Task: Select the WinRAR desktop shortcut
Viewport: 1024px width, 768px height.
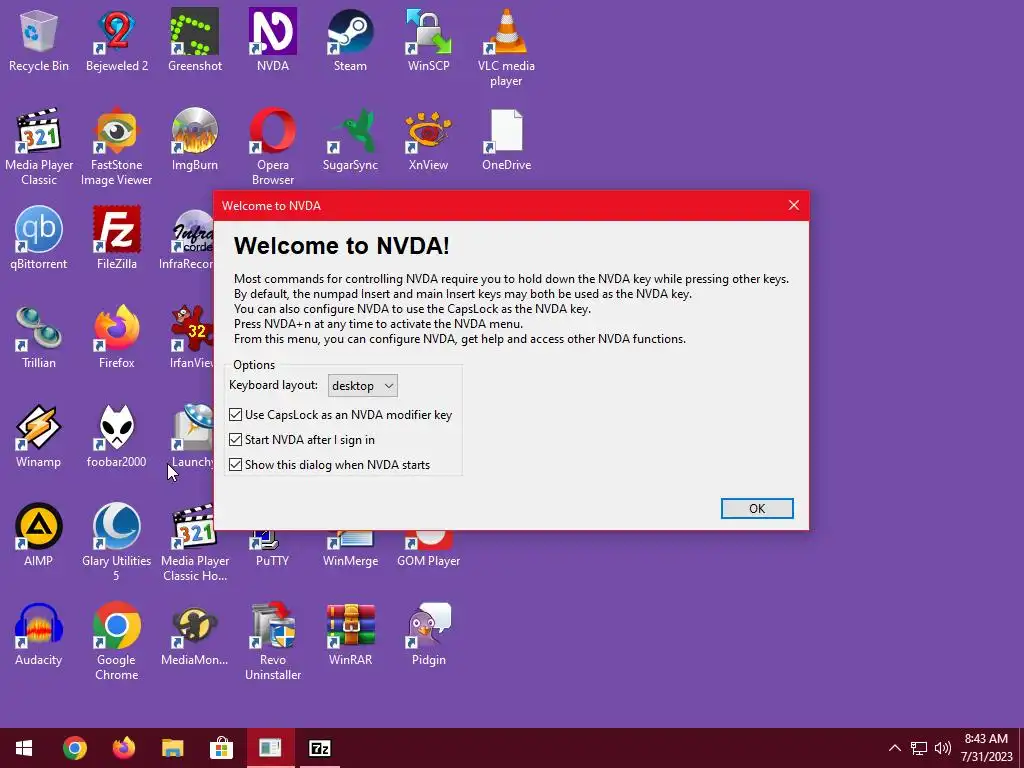Action: click(x=350, y=634)
